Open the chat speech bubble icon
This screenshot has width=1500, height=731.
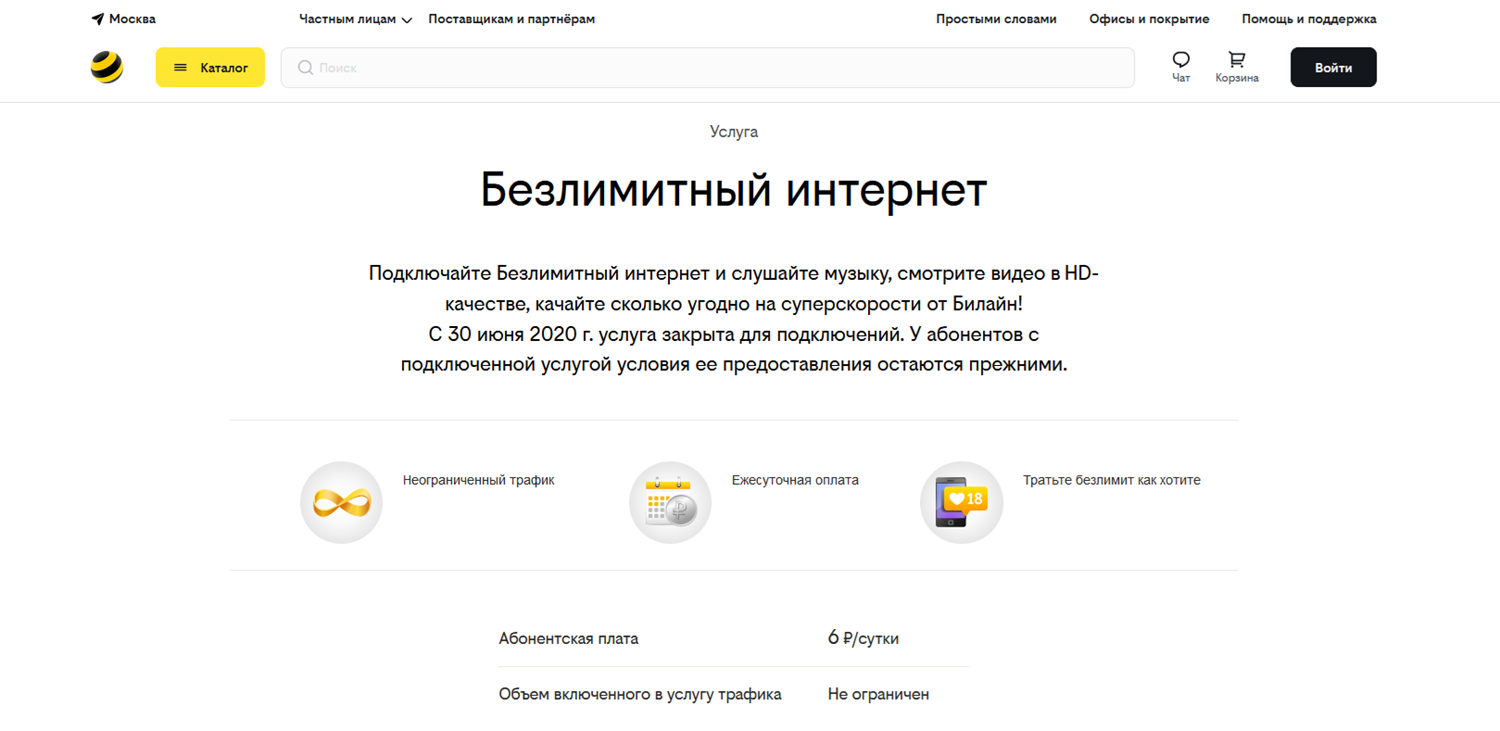click(1181, 59)
